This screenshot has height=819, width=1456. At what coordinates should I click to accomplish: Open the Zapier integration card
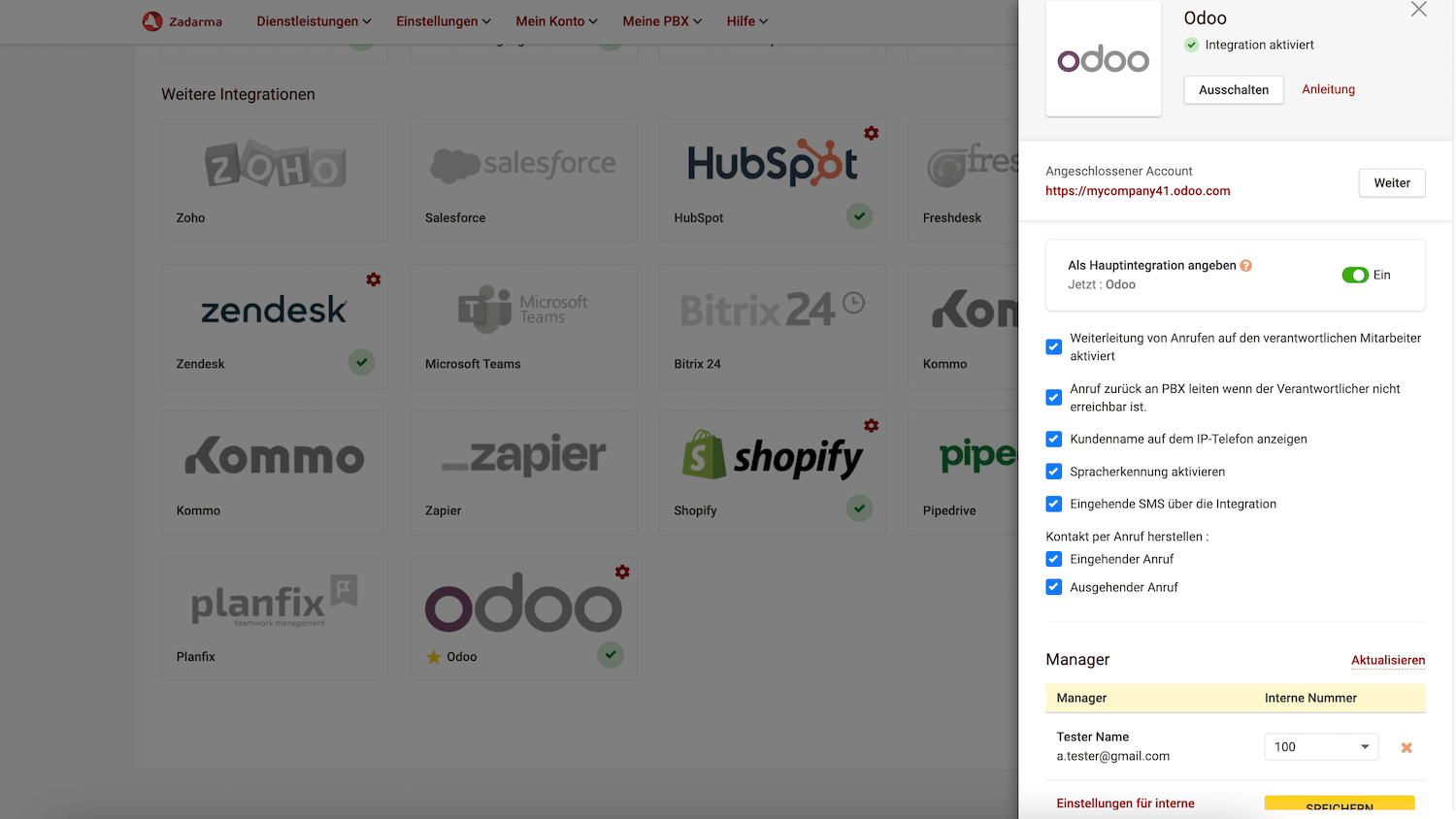524,473
